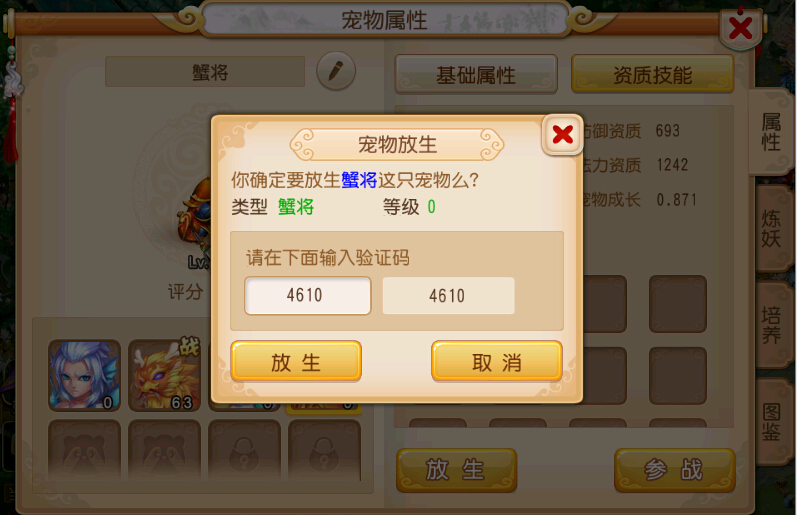
Task: Select the blue-haired pet portrait
Action: coord(84,375)
